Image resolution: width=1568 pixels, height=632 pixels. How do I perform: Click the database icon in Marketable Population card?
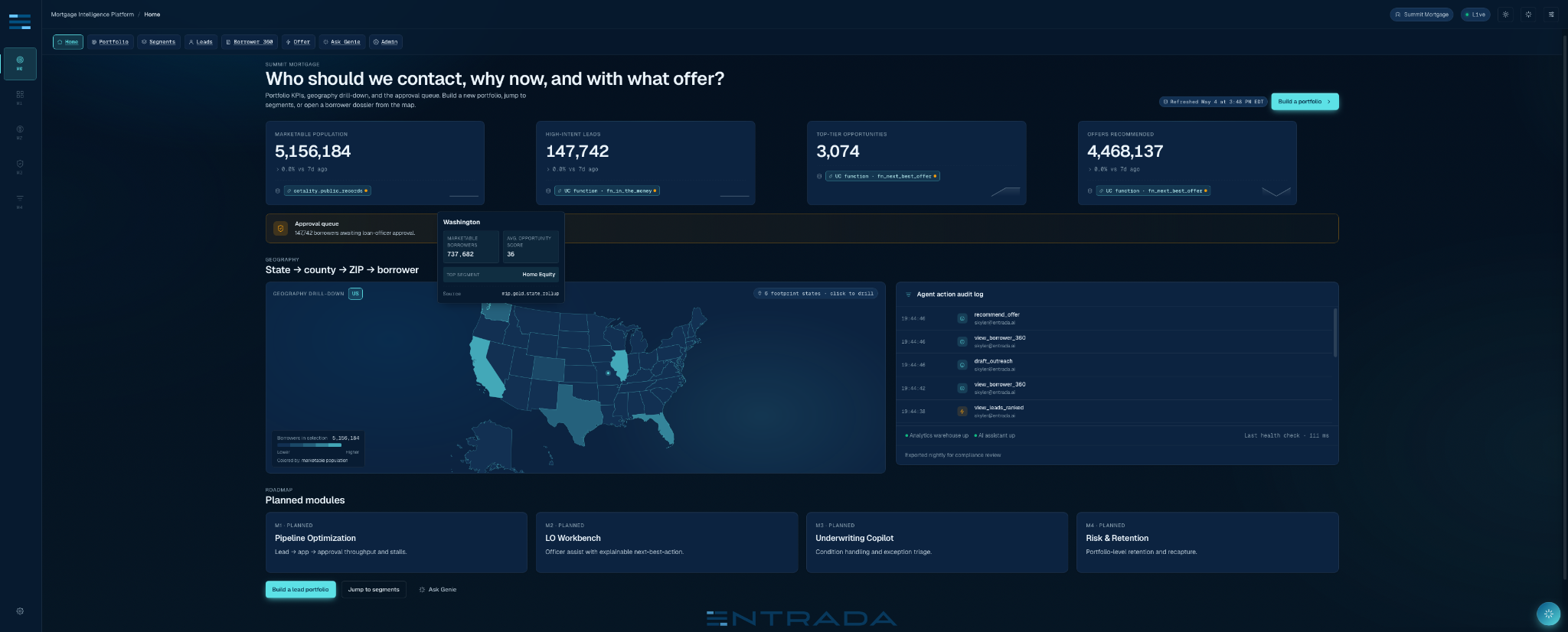click(277, 191)
